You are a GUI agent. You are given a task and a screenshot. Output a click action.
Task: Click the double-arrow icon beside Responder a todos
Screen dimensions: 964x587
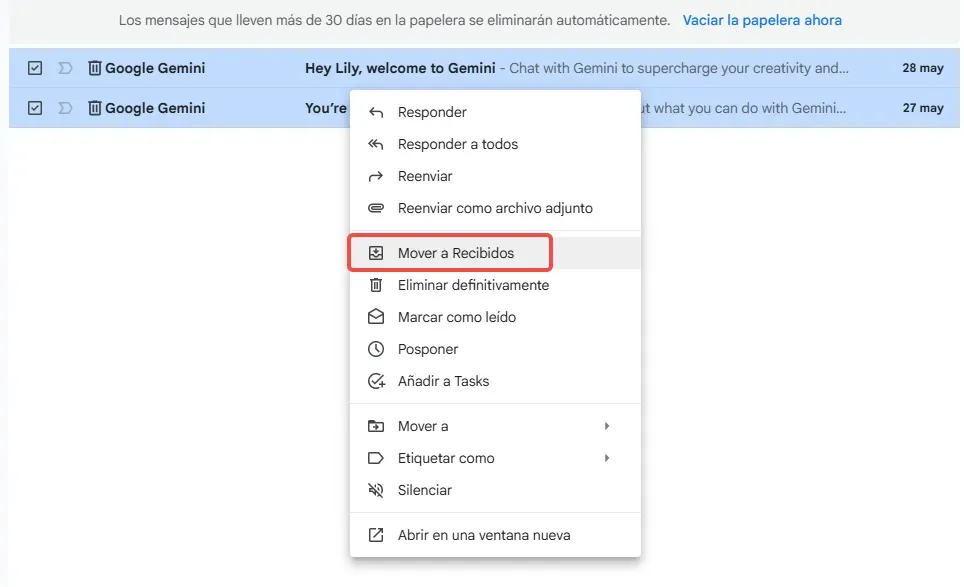tap(376, 144)
